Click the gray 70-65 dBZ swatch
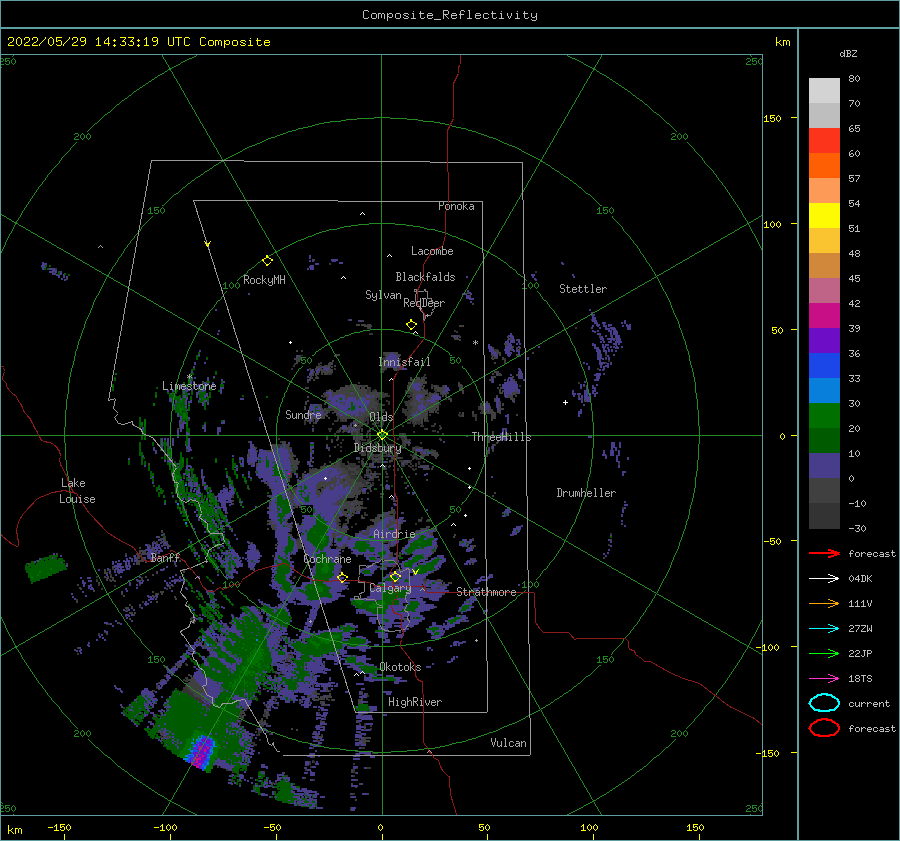900x841 pixels. tap(824, 115)
